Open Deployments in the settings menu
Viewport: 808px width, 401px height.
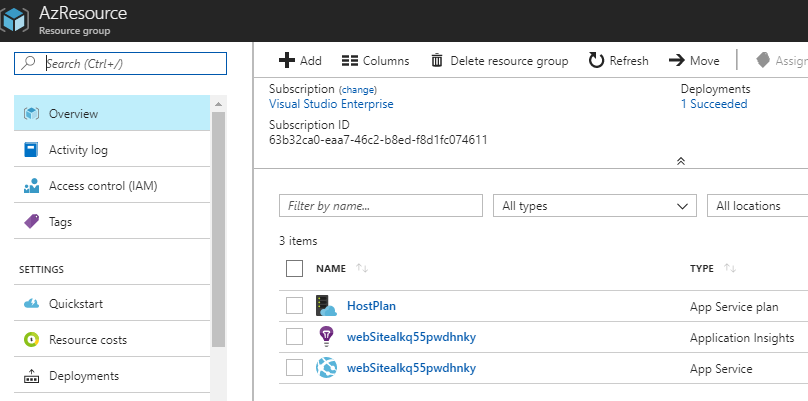[x=83, y=376]
